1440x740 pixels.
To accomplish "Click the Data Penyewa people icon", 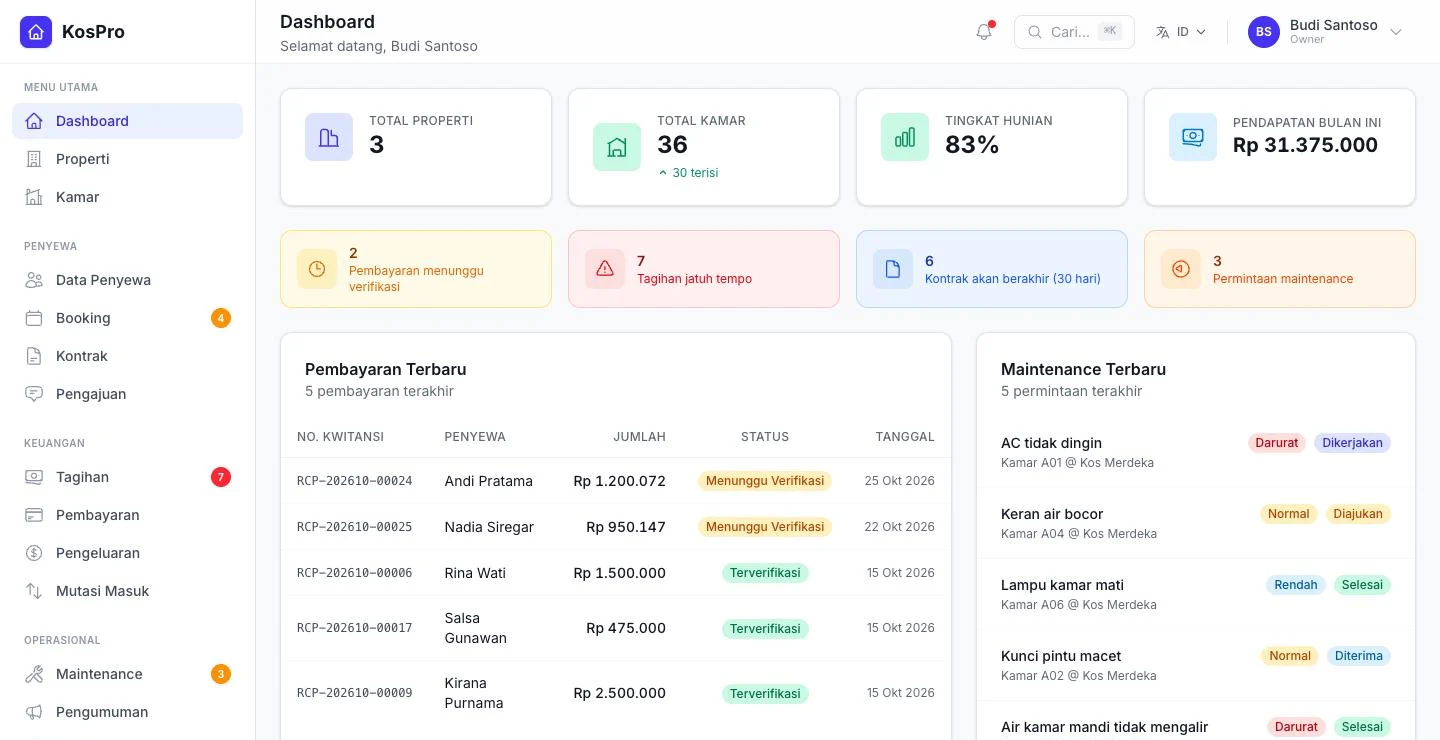I will click(x=34, y=280).
